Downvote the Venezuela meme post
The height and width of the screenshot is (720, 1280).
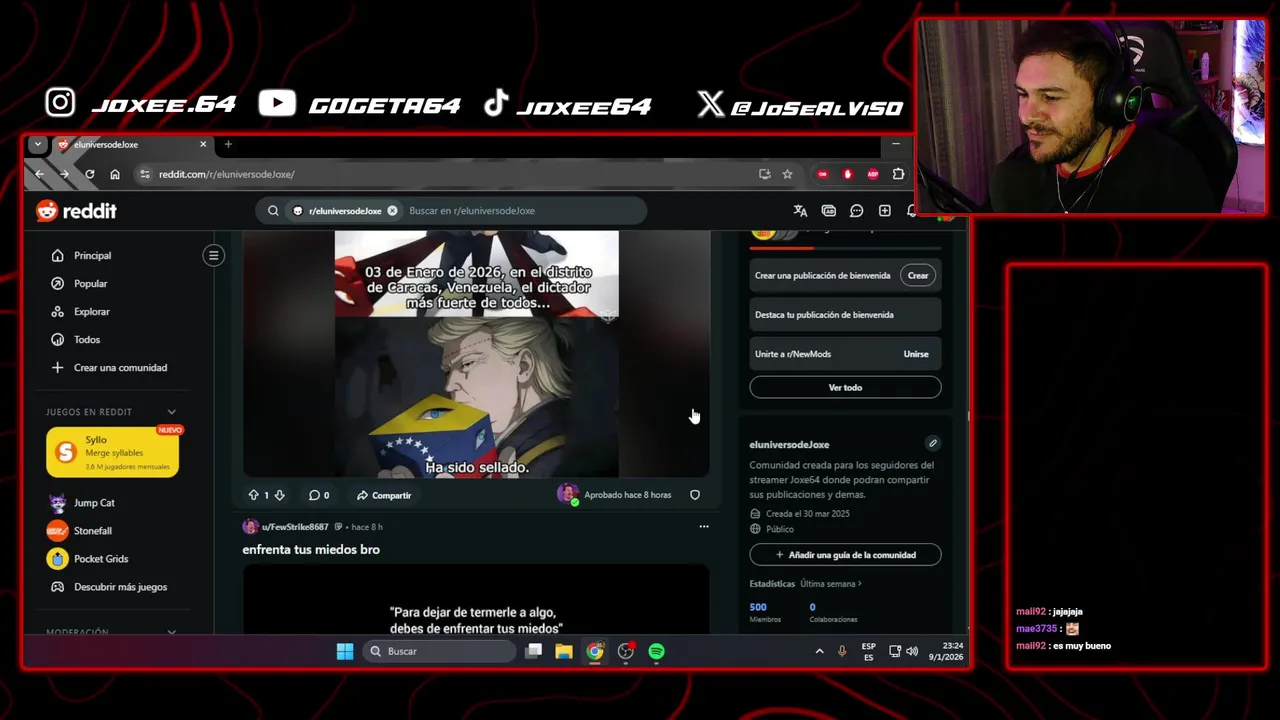tap(280, 495)
